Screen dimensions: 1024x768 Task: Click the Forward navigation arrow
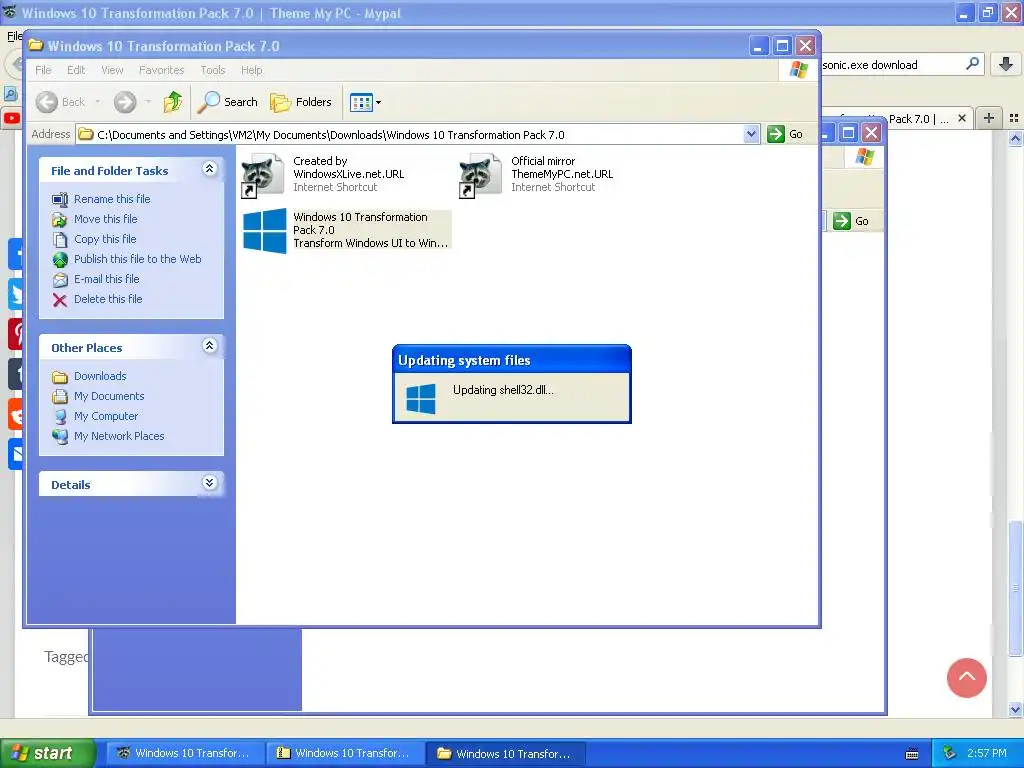tap(125, 102)
